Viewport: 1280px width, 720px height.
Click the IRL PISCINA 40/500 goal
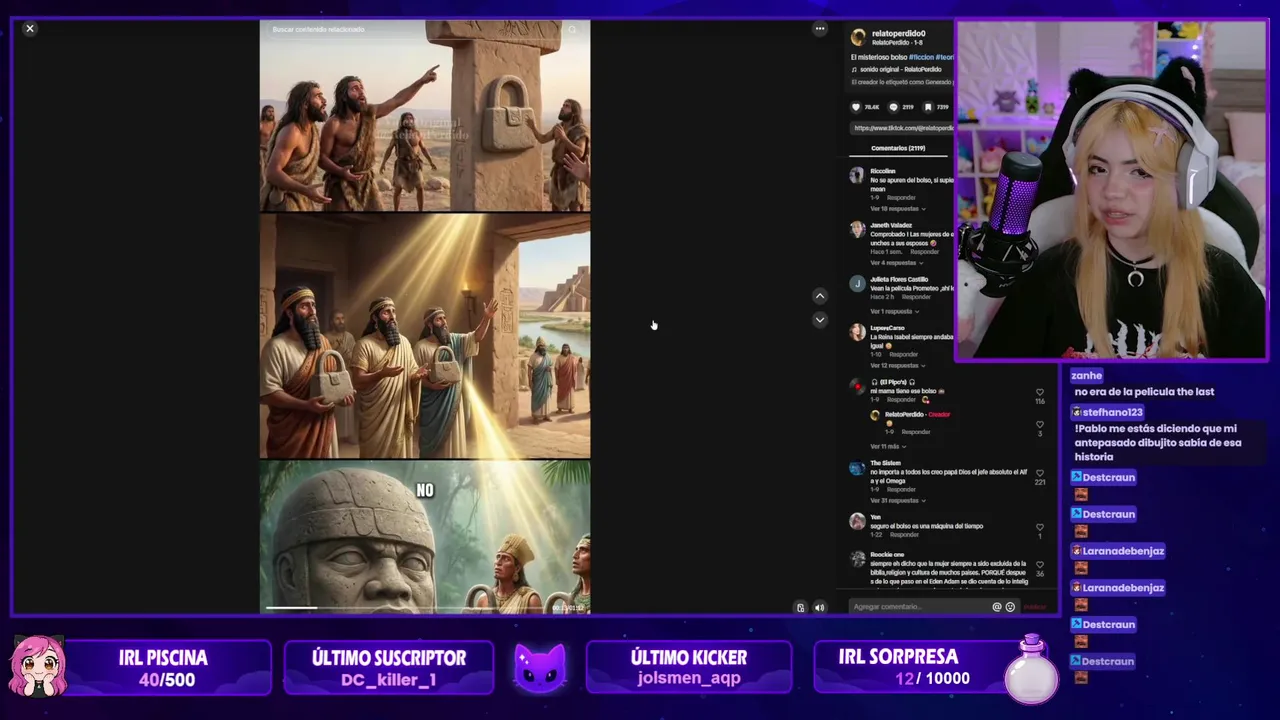click(167, 668)
